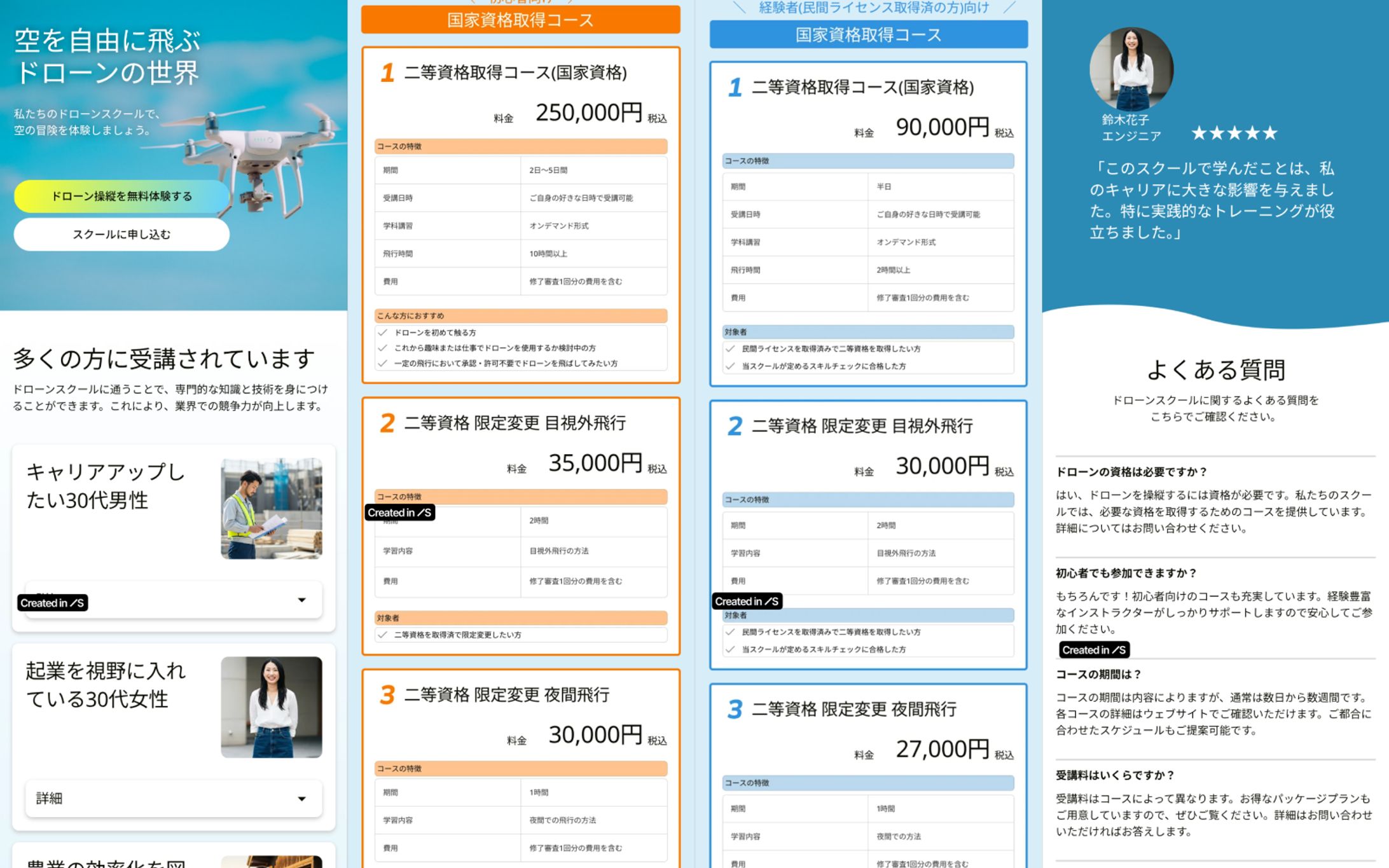This screenshot has width=1389, height=868.
Task: Open the woman photo in 起業を視野 card
Action: tap(272, 707)
